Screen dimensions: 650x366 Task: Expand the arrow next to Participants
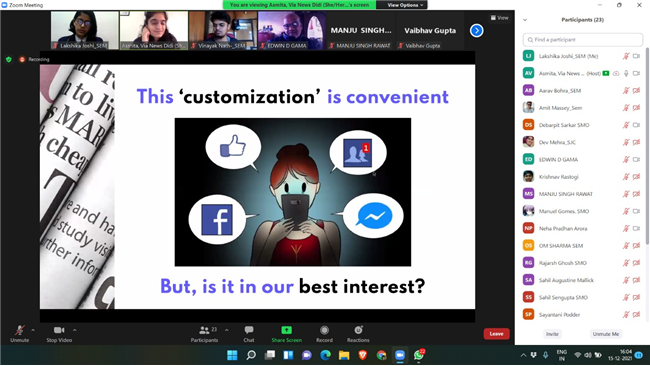tap(227, 330)
